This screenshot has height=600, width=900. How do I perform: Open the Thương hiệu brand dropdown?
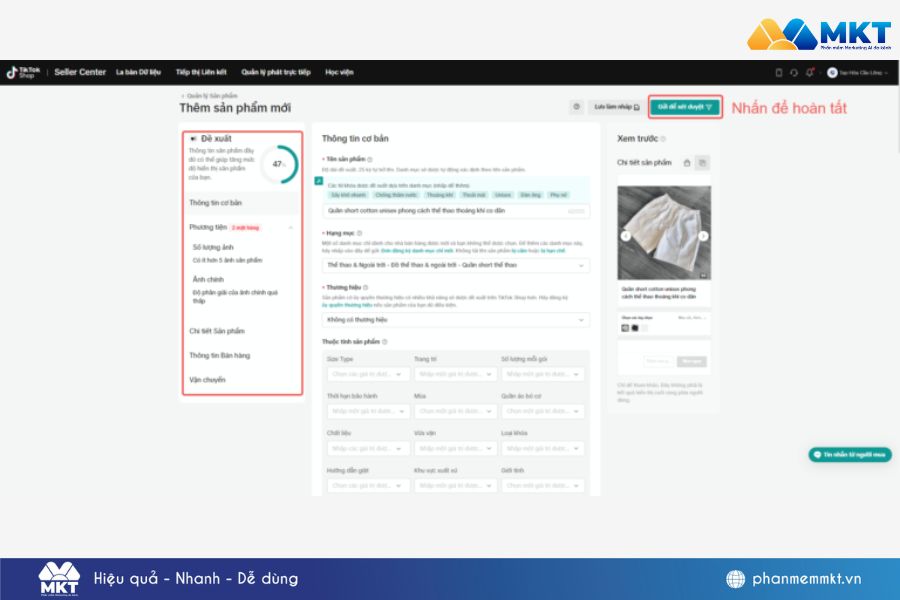coord(456,320)
